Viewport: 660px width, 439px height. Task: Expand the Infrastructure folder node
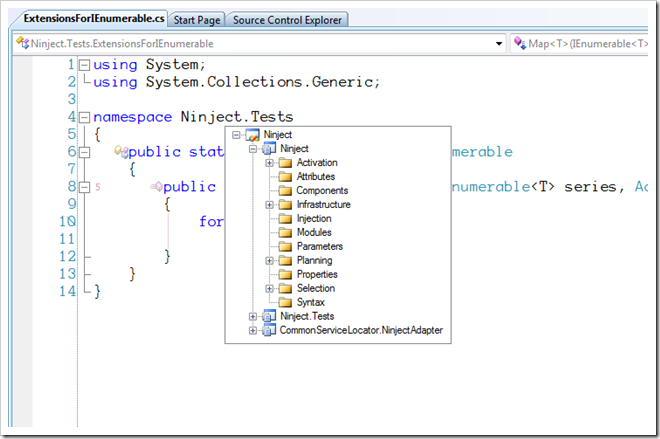[x=269, y=205]
